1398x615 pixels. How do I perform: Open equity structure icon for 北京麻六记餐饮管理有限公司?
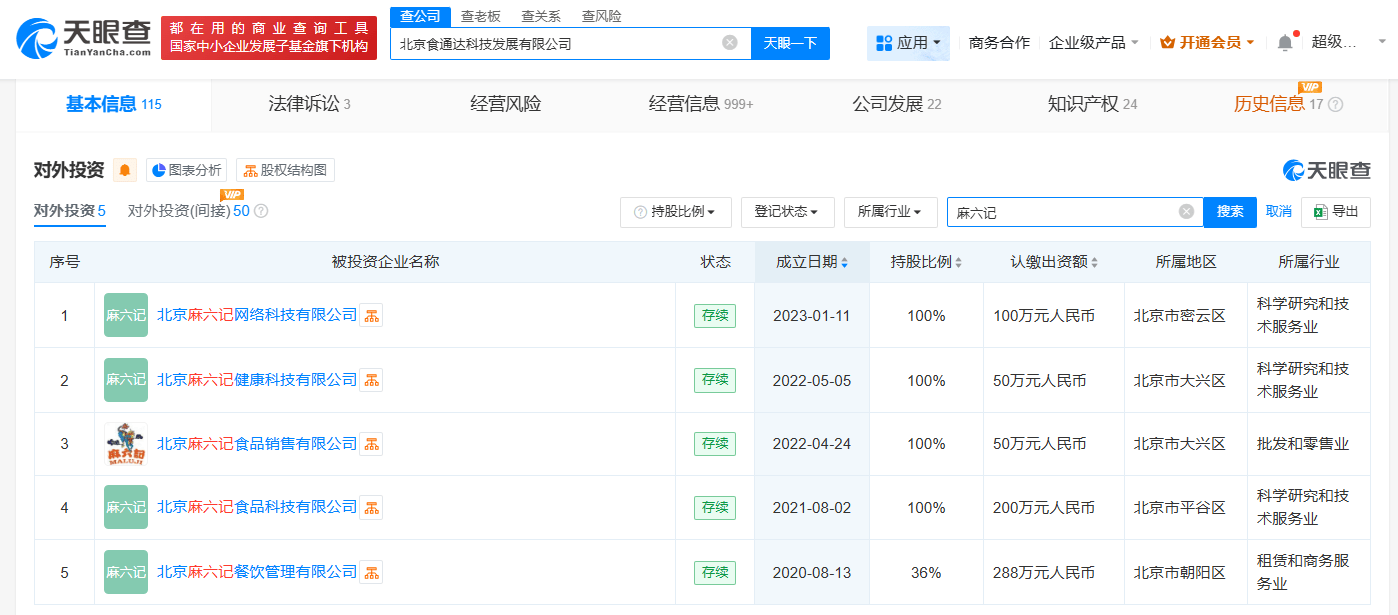pos(371,572)
